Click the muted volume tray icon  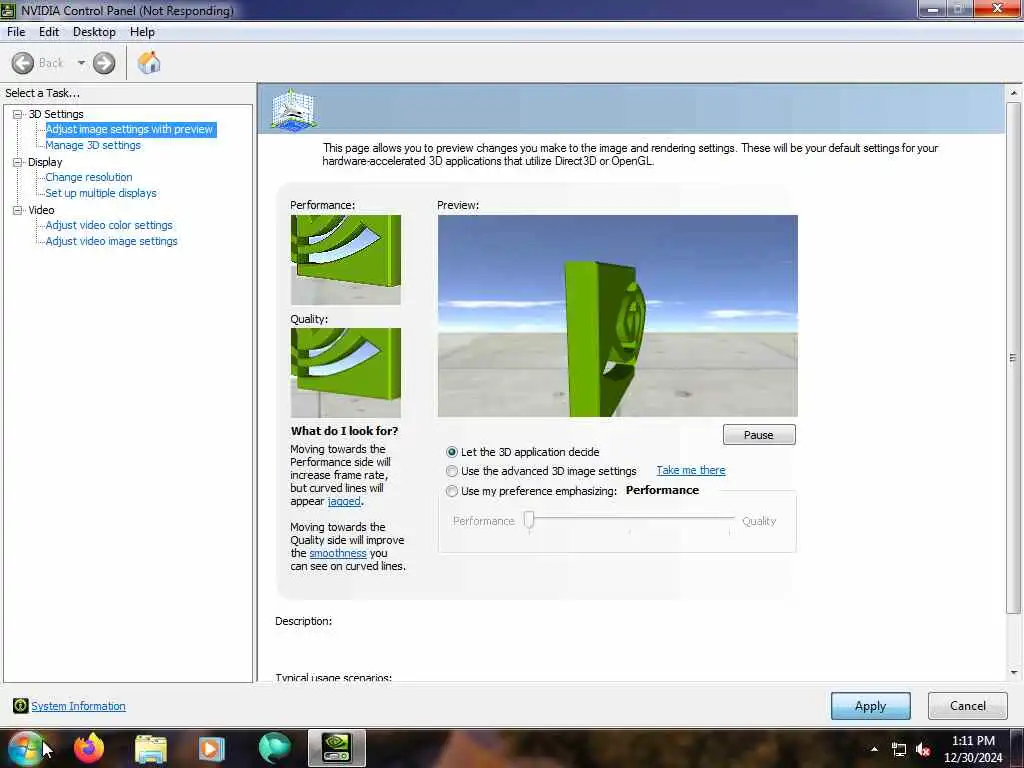tap(923, 750)
